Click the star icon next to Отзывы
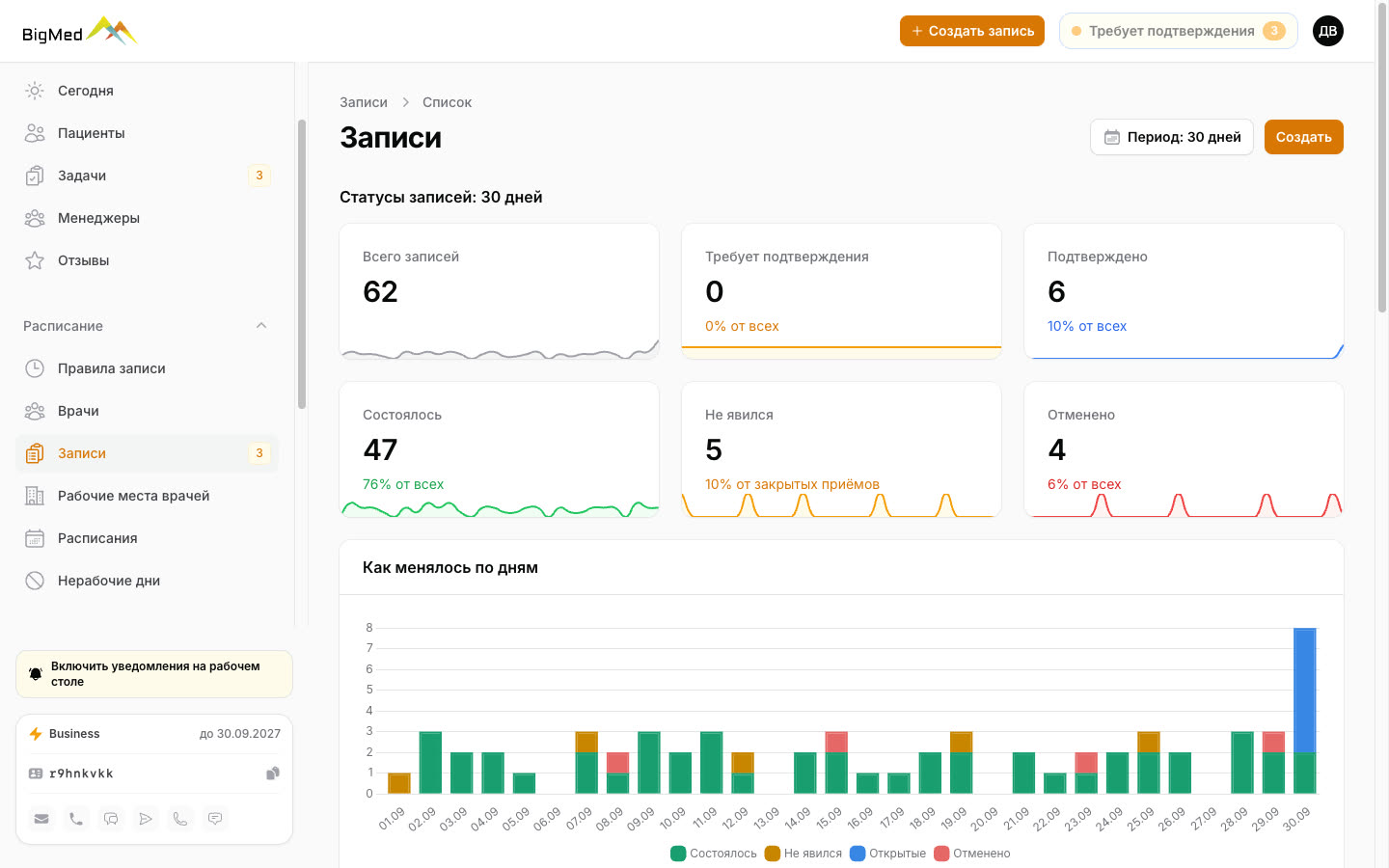 [35, 260]
